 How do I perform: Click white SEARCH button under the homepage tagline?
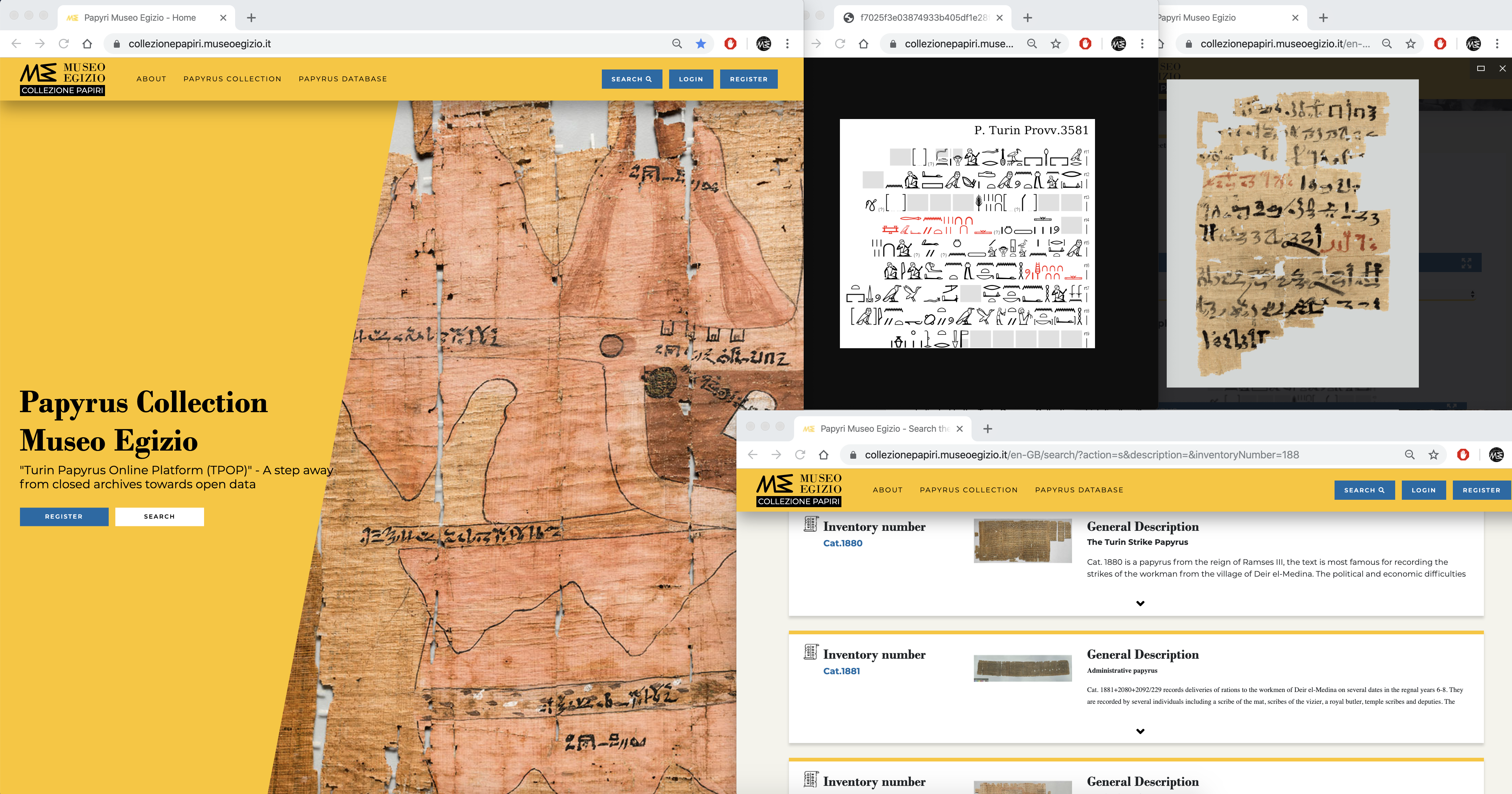159,516
